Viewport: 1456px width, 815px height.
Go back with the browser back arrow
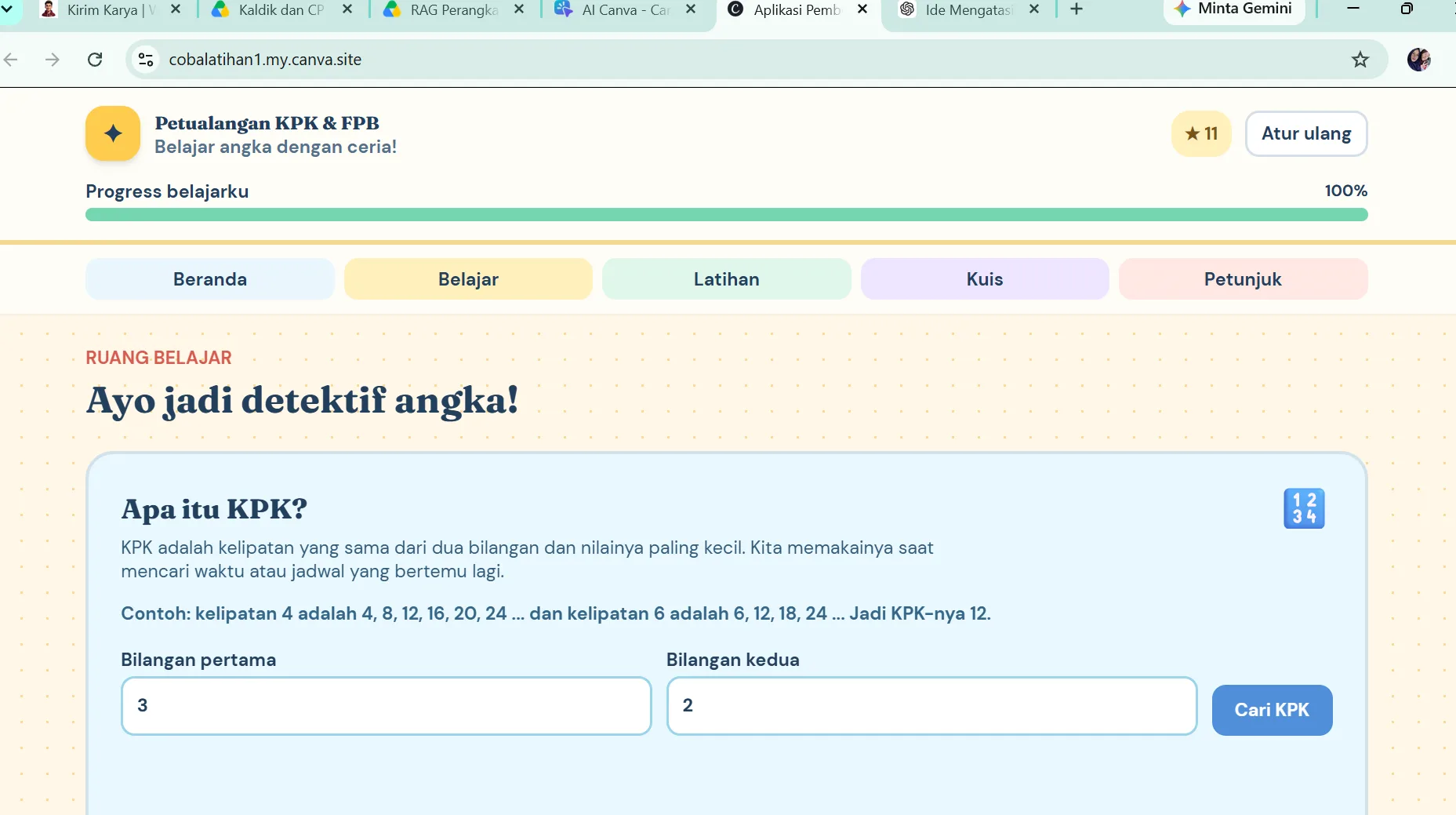[x=11, y=60]
